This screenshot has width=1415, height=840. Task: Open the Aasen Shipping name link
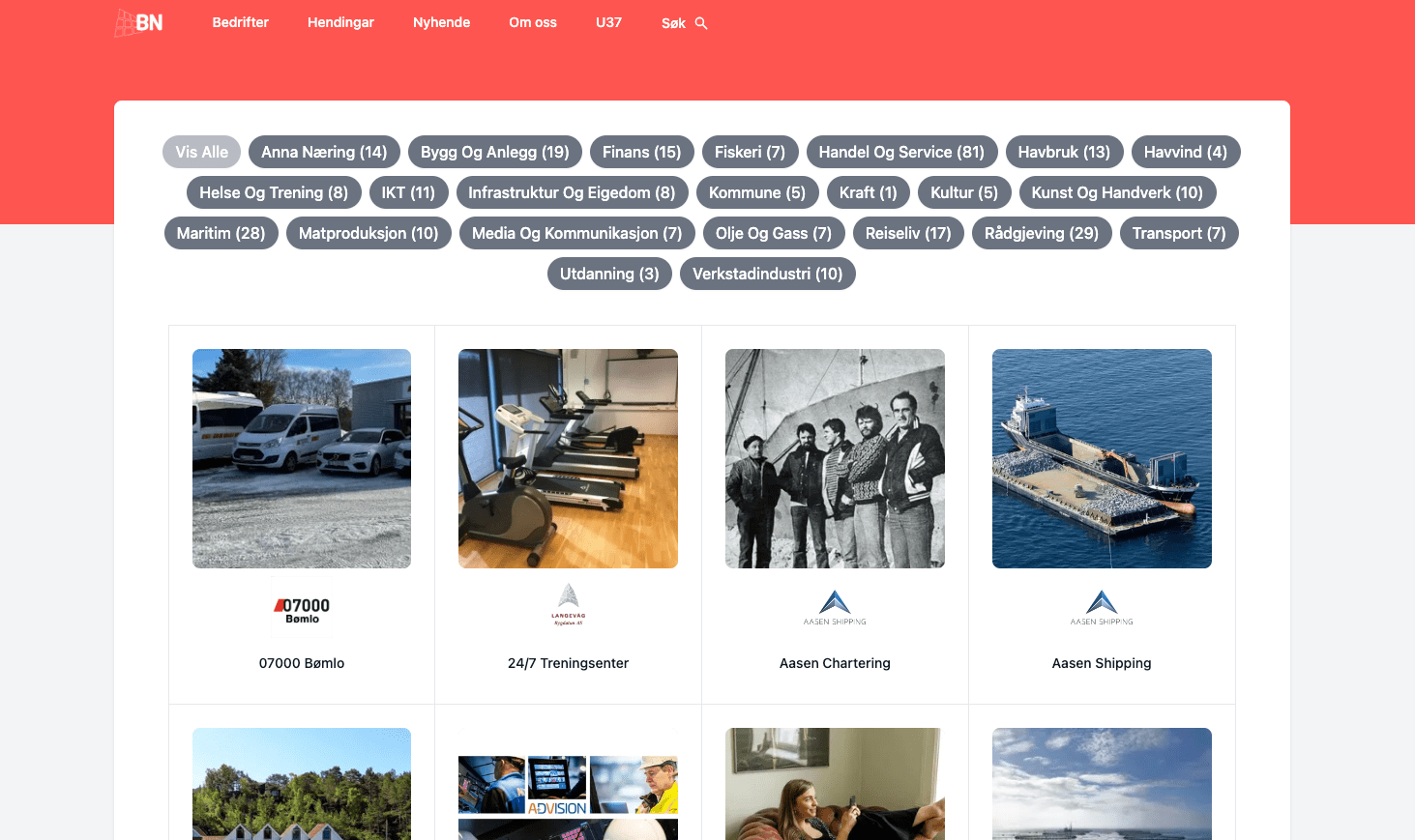pyautogui.click(x=1102, y=663)
